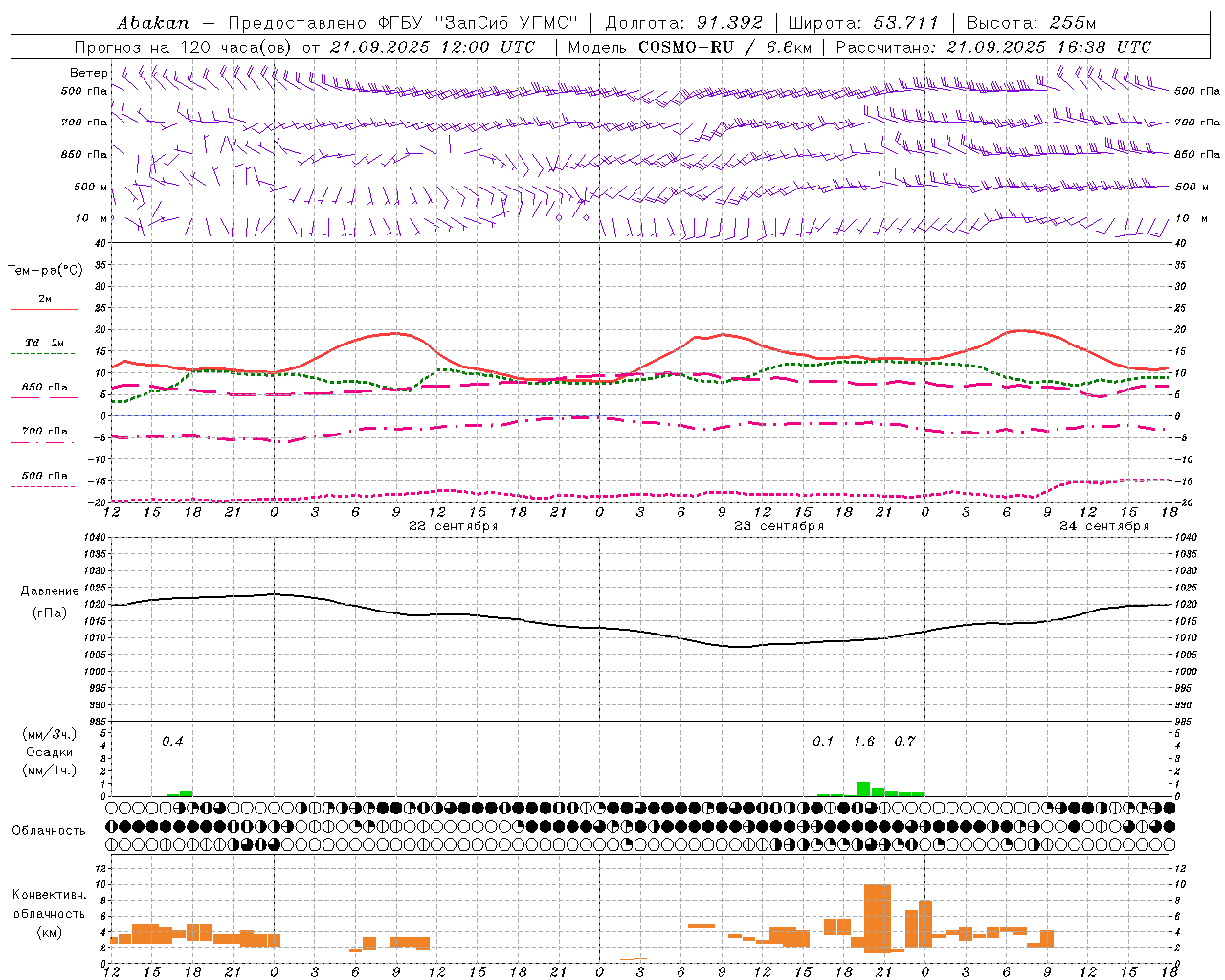
Task: Click the 'Широта: 53.711' latitude value
Action: (863, 23)
